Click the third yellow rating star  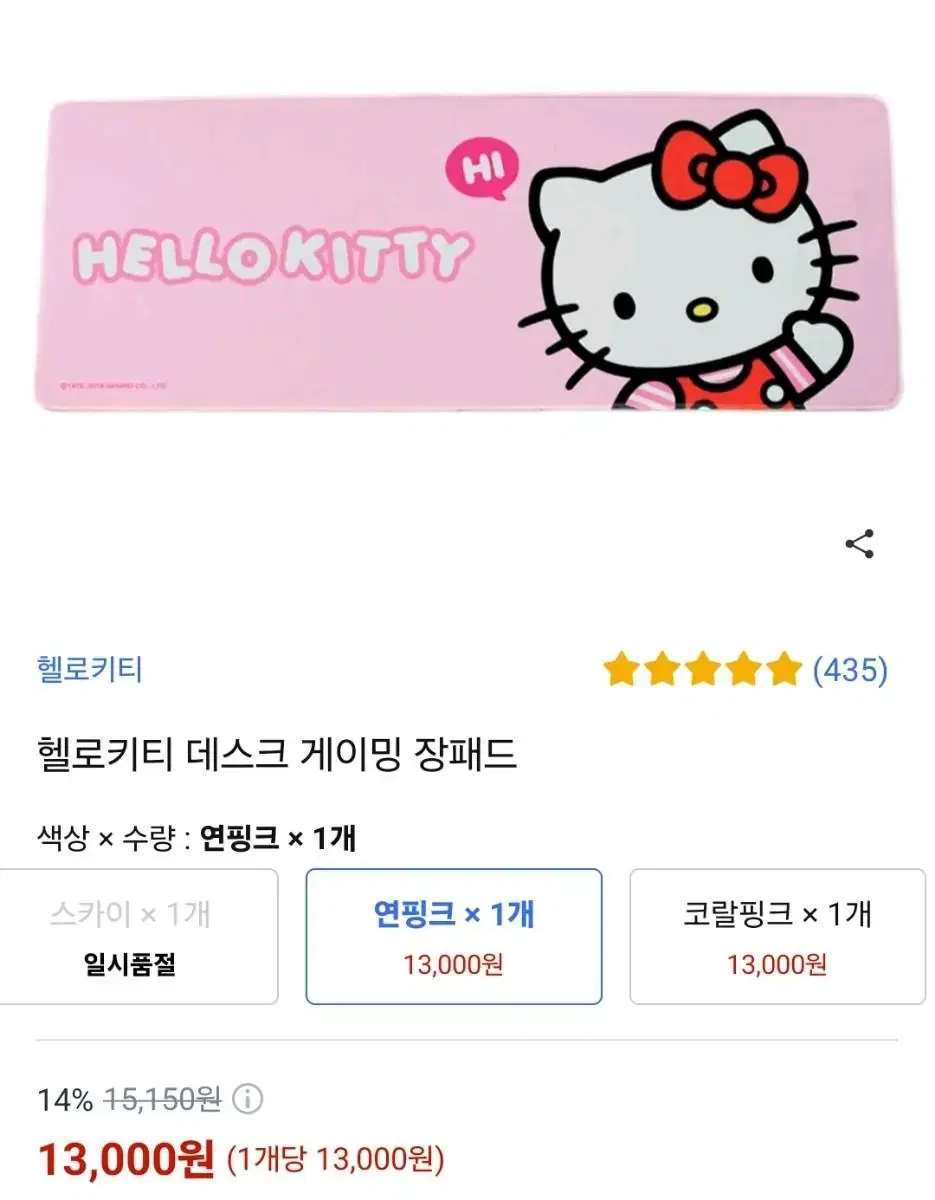(x=702, y=669)
